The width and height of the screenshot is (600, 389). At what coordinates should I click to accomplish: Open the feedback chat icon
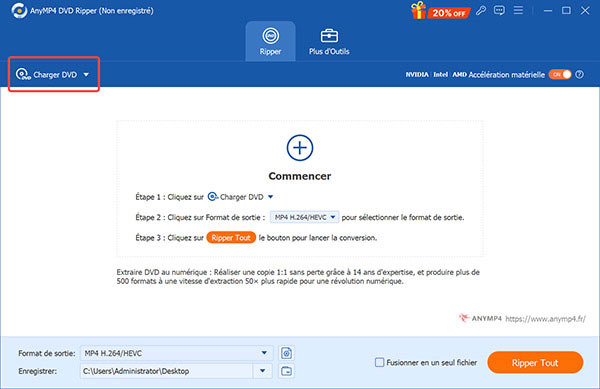(499, 10)
